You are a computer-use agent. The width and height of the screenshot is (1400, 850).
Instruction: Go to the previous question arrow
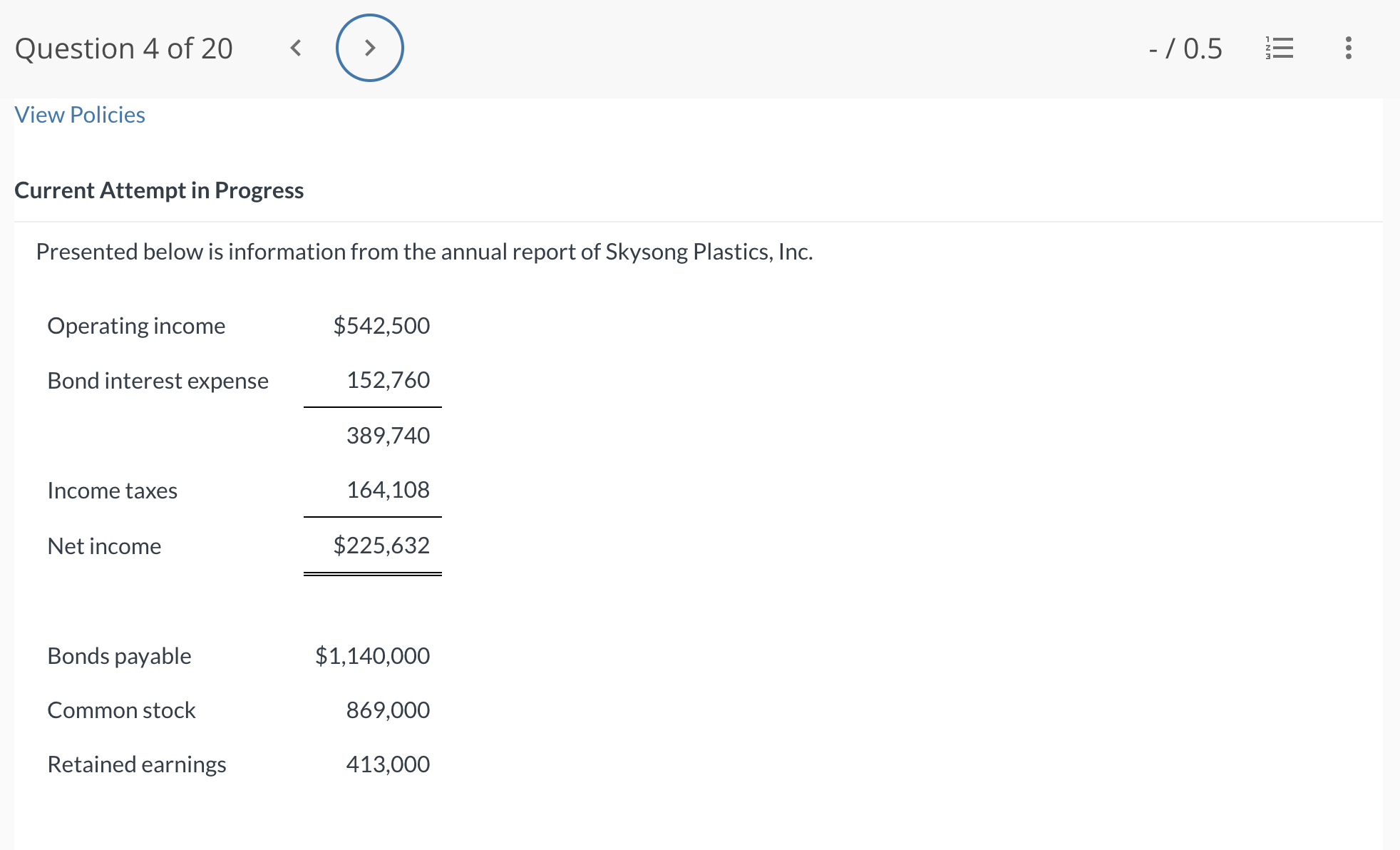(x=296, y=48)
